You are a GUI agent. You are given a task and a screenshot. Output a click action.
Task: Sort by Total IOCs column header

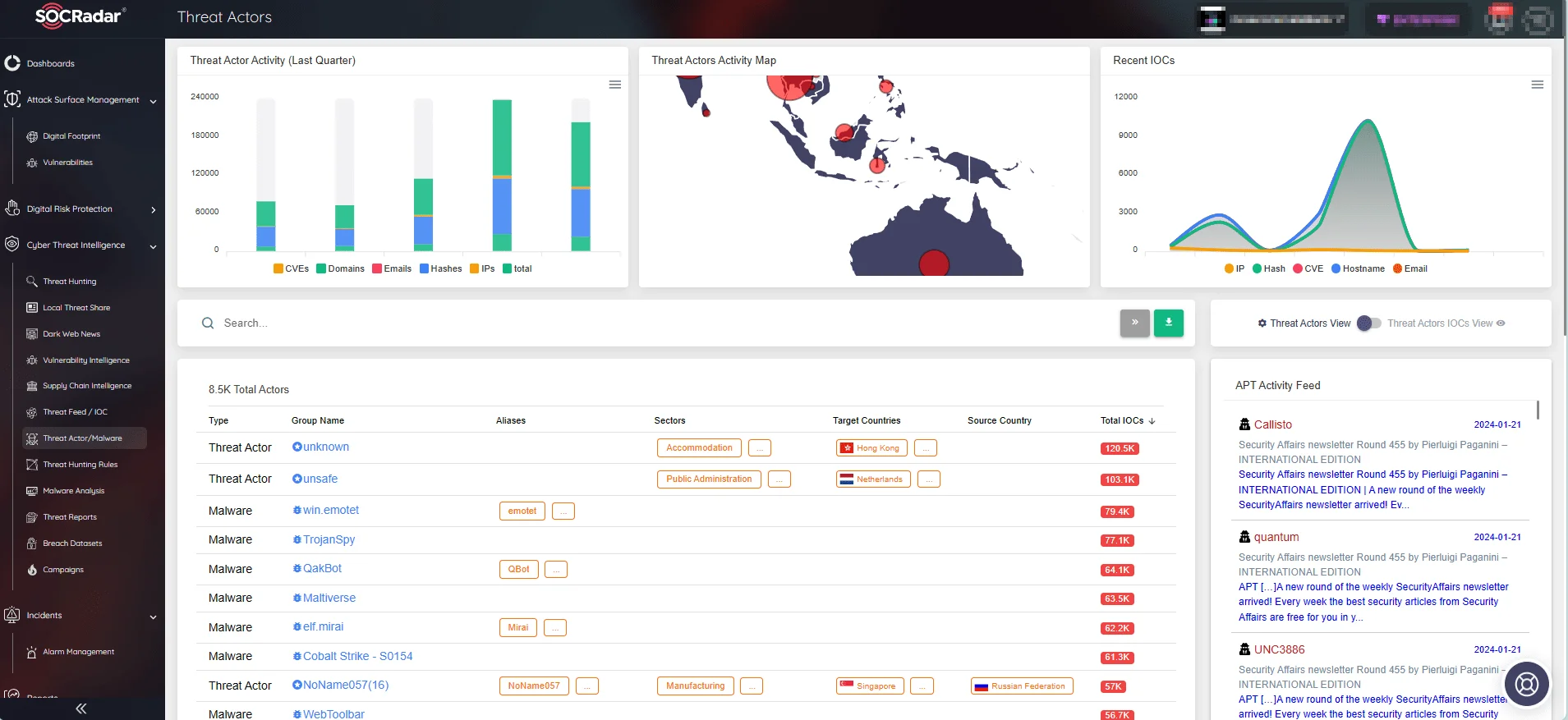[x=1128, y=420]
